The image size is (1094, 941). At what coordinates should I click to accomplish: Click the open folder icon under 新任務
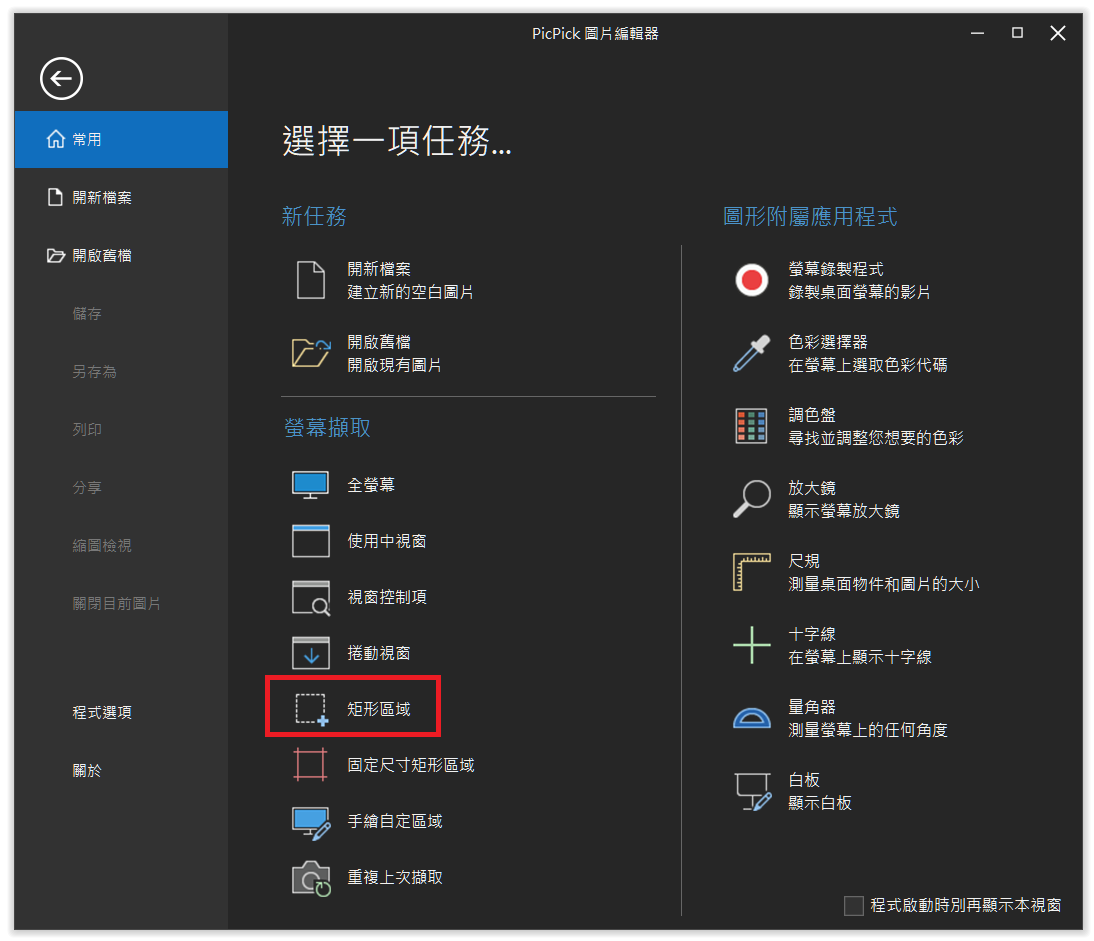(x=311, y=353)
